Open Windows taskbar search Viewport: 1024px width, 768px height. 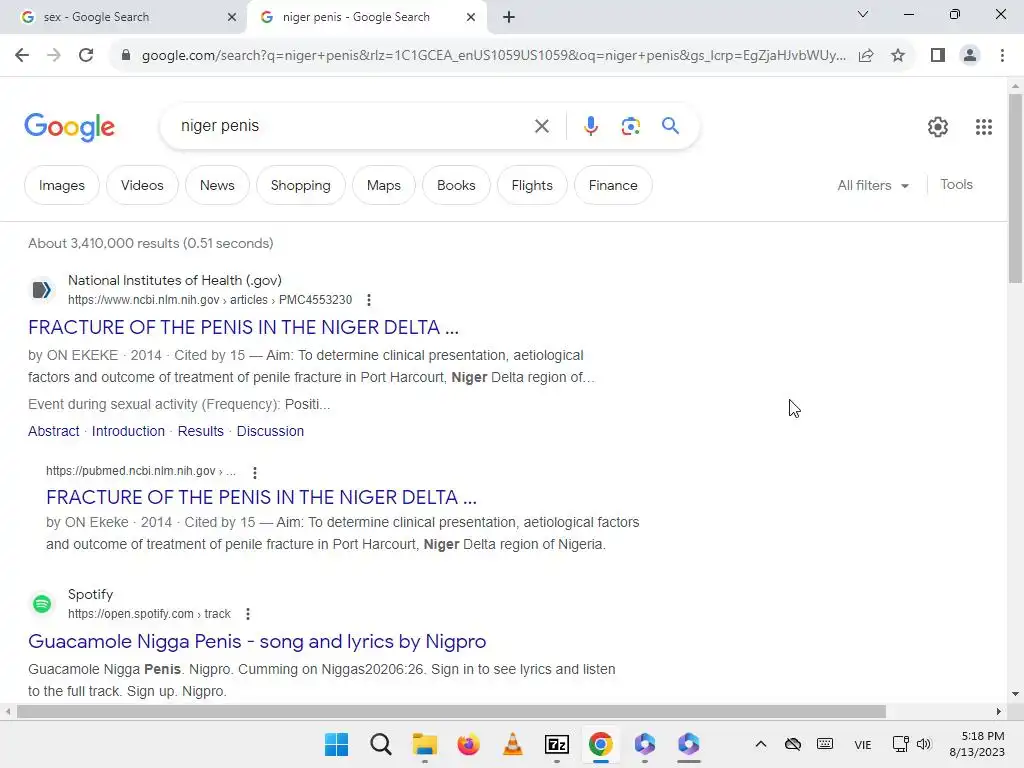click(x=381, y=744)
